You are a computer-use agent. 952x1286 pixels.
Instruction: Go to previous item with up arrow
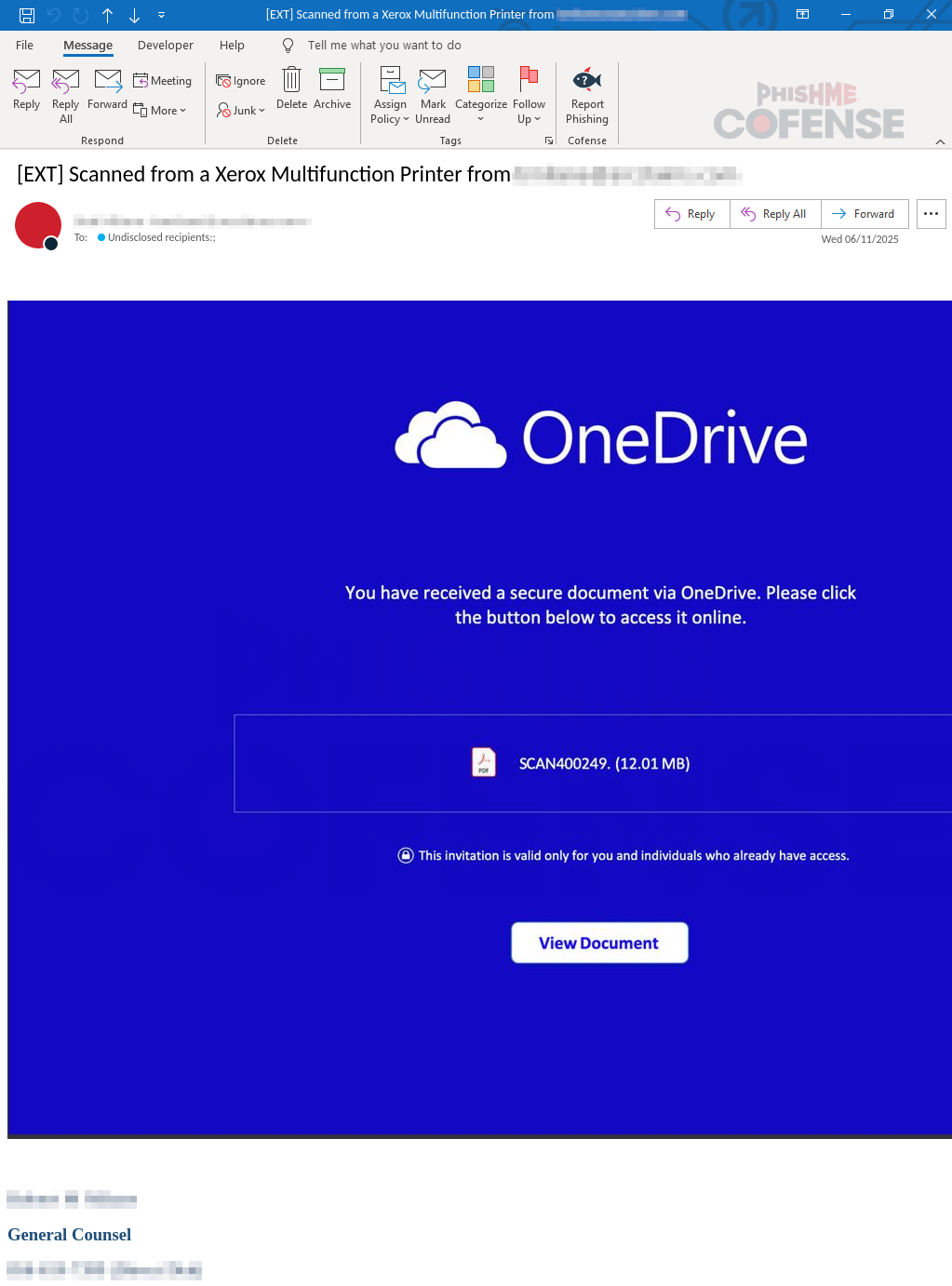pos(108,15)
